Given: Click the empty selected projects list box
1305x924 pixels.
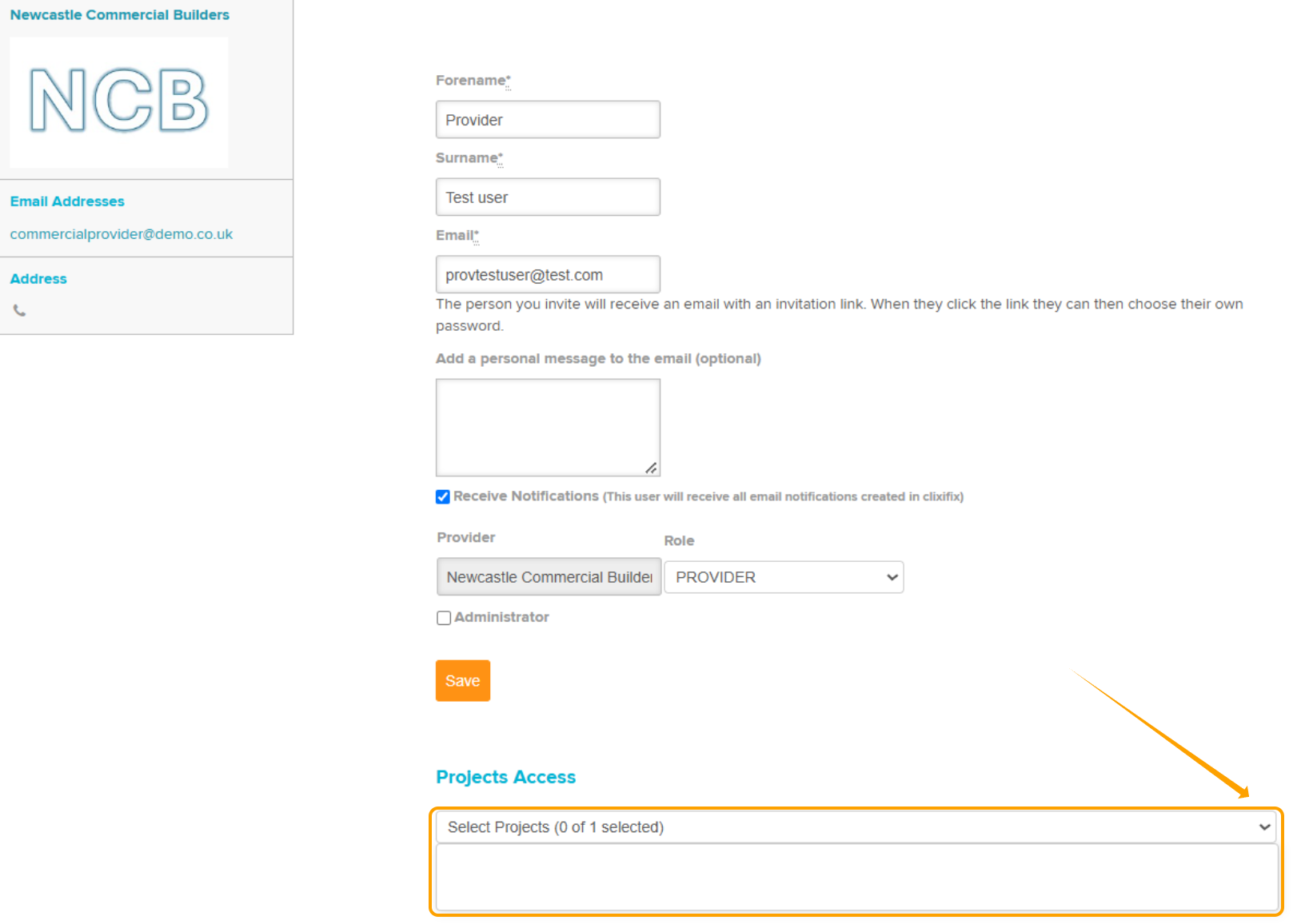Looking at the screenshot, I should pyautogui.click(x=856, y=877).
